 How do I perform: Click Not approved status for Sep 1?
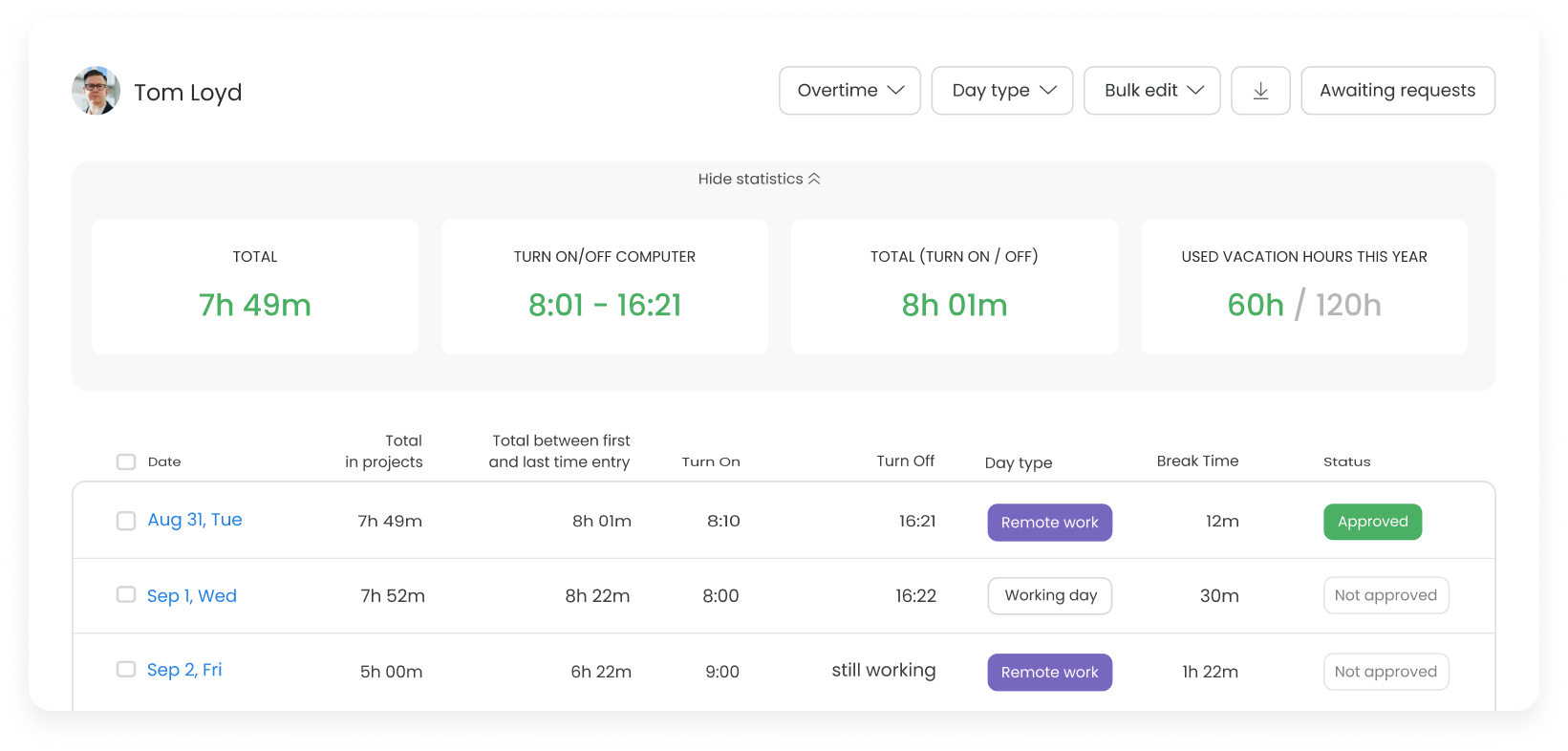(1386, 595)
